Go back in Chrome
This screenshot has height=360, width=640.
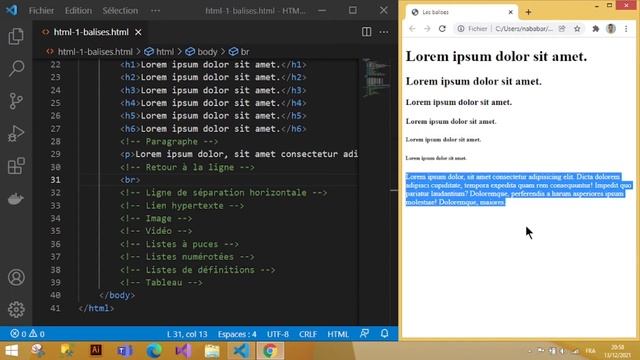click(412, 29)
